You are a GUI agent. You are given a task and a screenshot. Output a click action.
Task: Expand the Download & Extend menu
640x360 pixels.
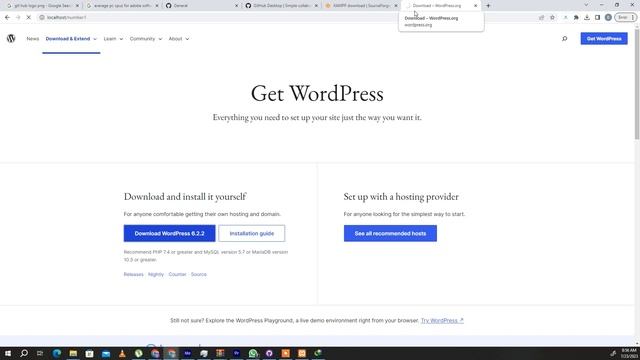71,39
